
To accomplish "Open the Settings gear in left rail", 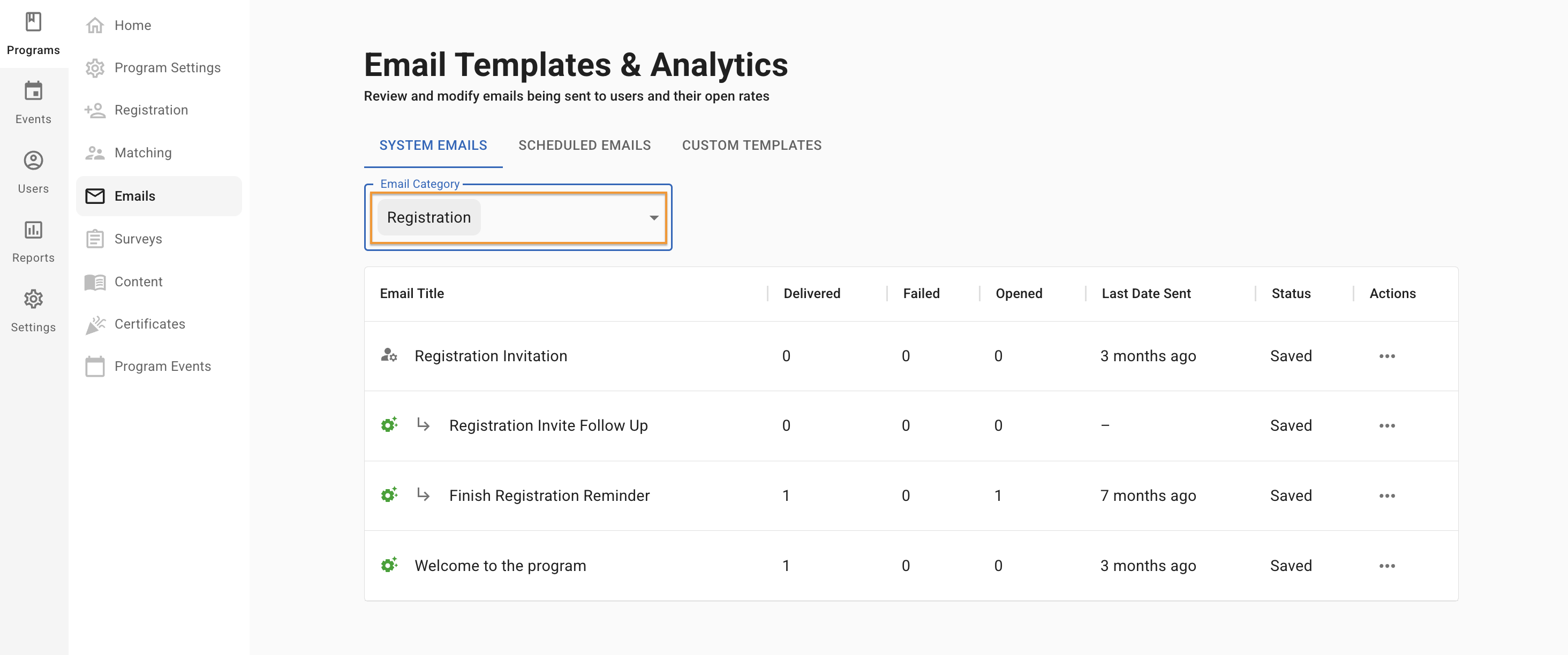I will click(33, 299).
